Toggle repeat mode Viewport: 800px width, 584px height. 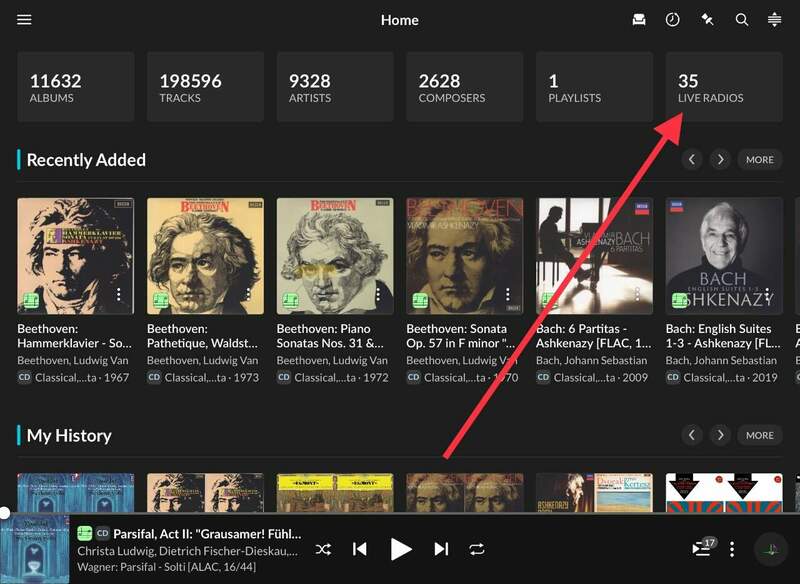[477, 549]
